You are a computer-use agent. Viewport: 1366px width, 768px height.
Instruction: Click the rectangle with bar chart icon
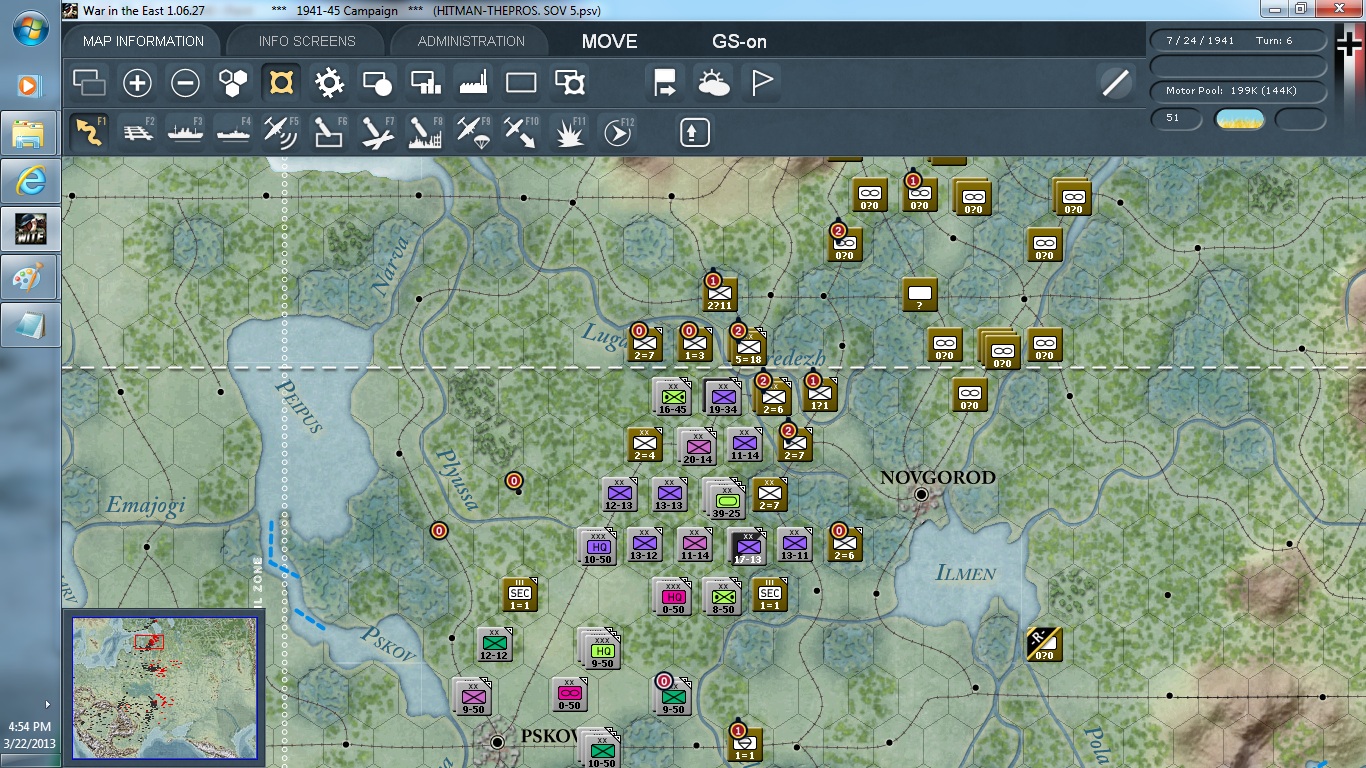[426, 83]
